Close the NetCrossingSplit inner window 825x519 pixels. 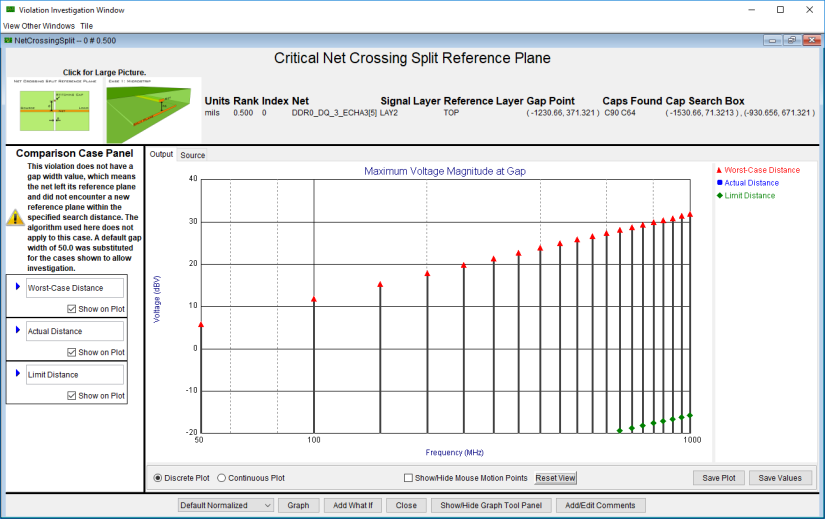[811, 40]
